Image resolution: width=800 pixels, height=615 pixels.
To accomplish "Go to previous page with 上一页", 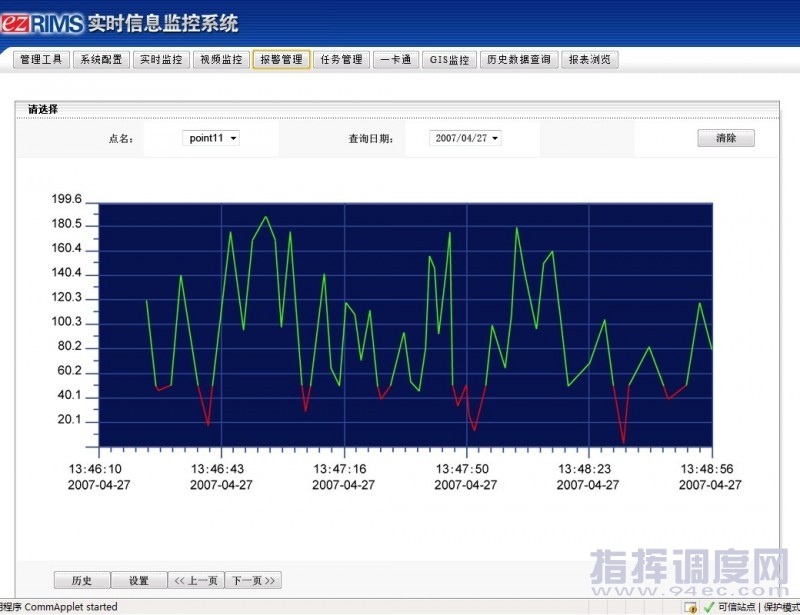I will coord(196,580).
